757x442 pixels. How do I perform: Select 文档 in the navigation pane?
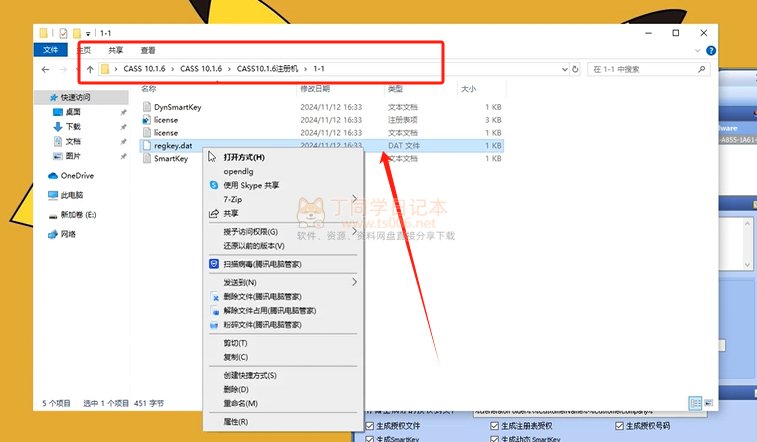[x=73, y=141]
